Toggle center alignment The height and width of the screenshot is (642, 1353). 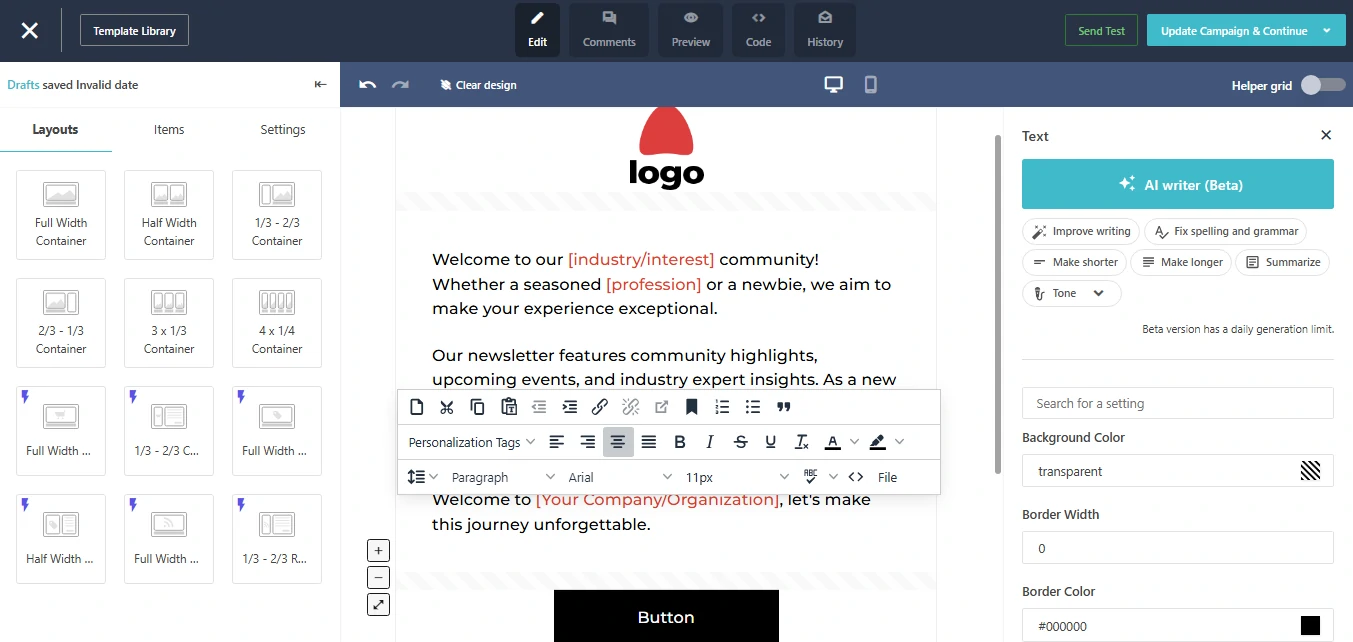point(618,442)
